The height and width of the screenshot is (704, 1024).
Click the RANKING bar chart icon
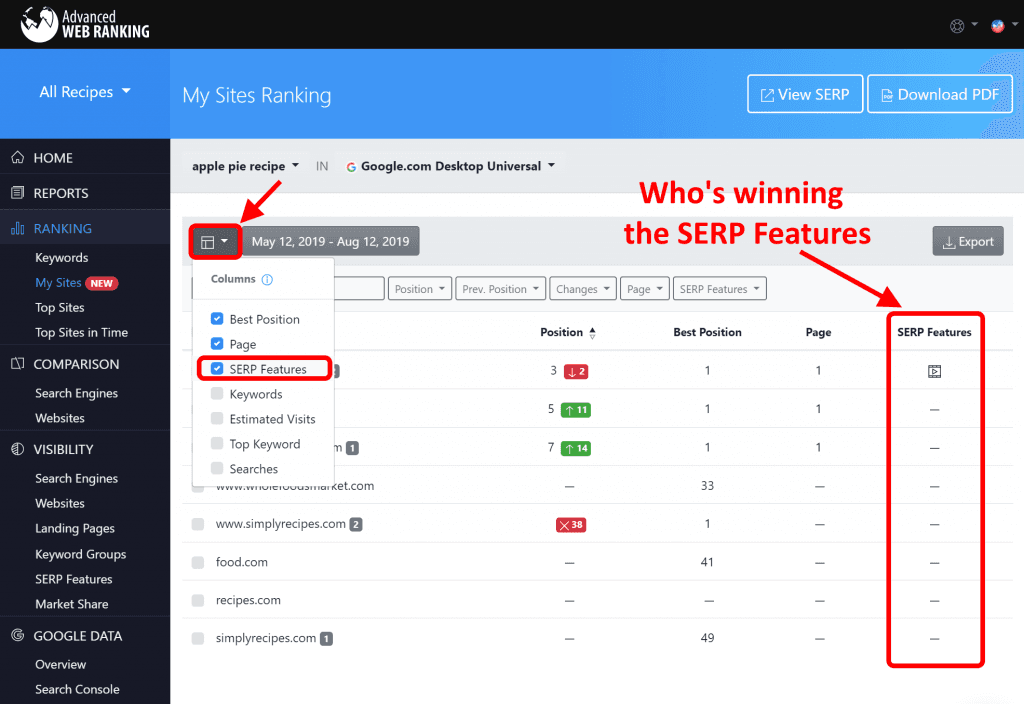pyautogui.click(x=18, y=228)
